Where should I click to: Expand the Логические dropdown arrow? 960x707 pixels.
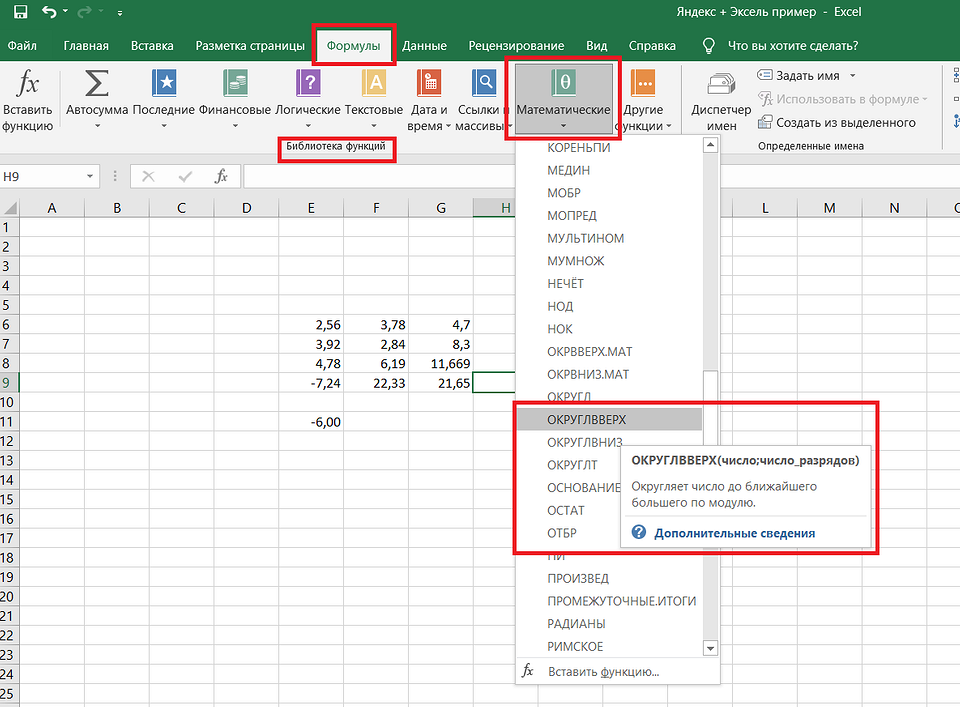(308, 126)
